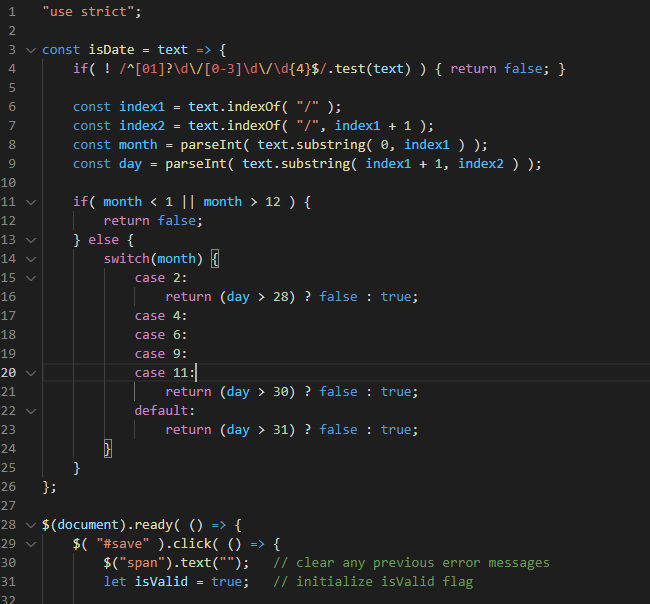Click the day variable declared on line 9
This screenshot has height=604, width=650.
[x=130, y=164]
